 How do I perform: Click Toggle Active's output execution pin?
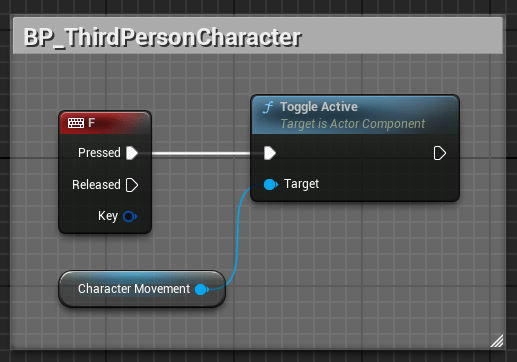click(440, 153)
